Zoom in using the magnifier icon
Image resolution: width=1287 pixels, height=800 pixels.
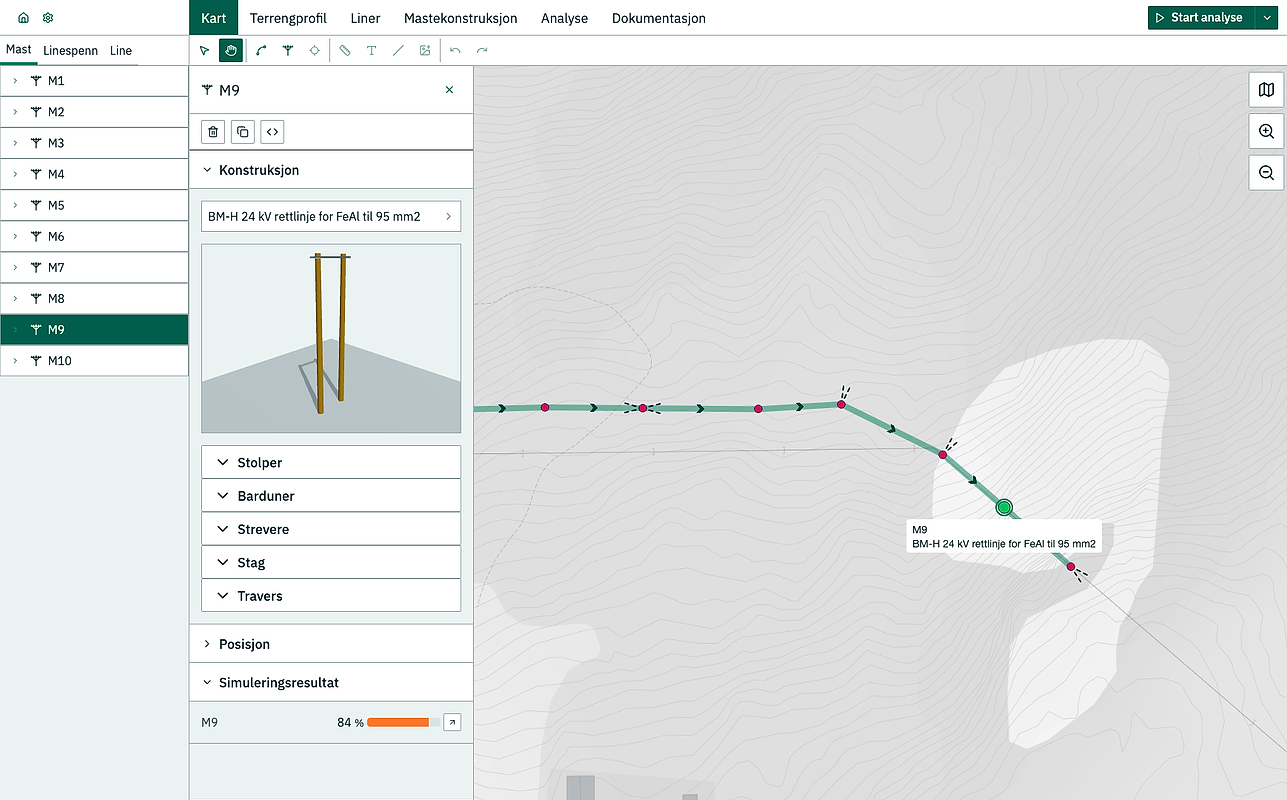point(1265,131)
